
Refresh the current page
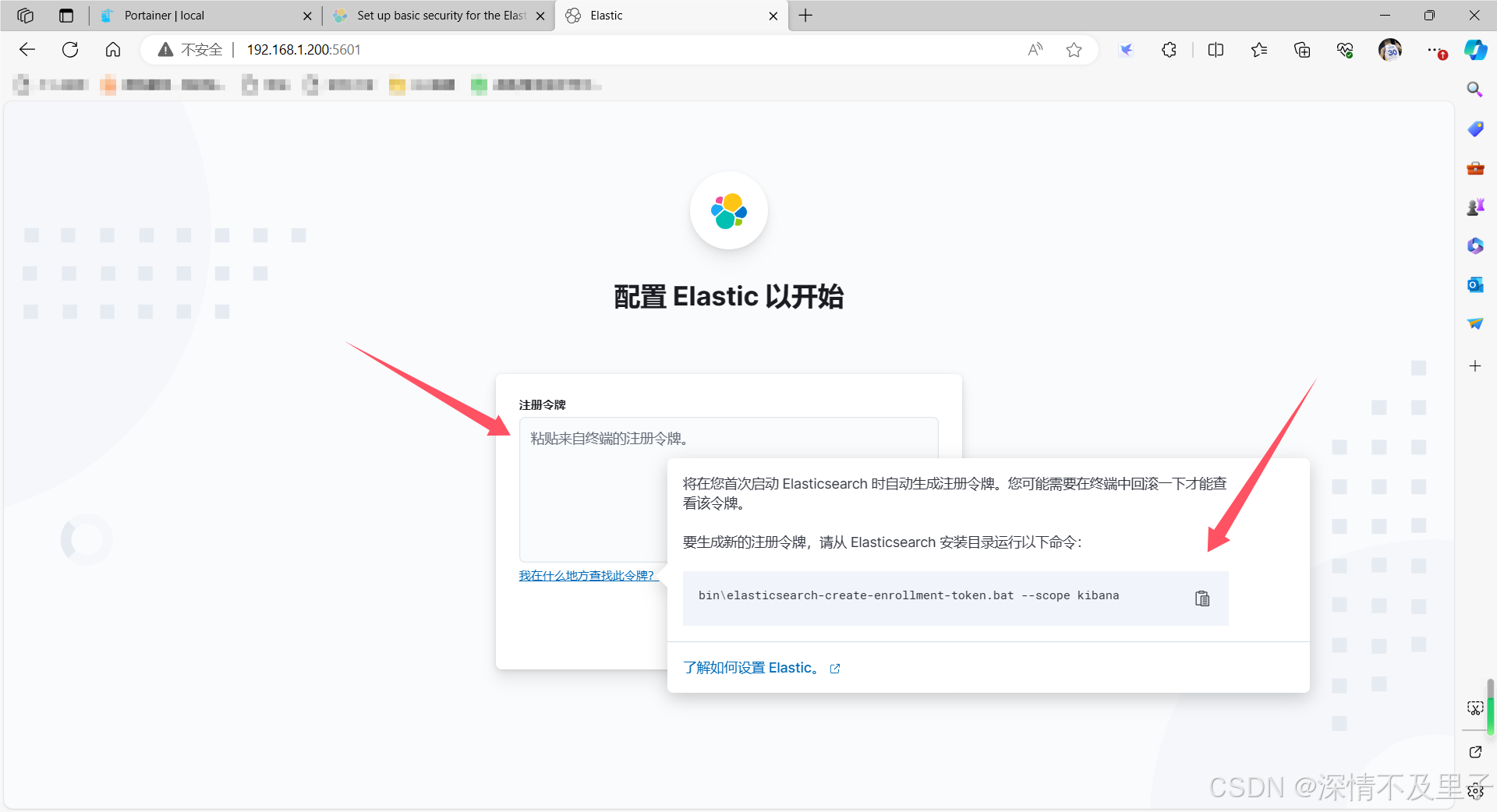(x=70, y=50)
